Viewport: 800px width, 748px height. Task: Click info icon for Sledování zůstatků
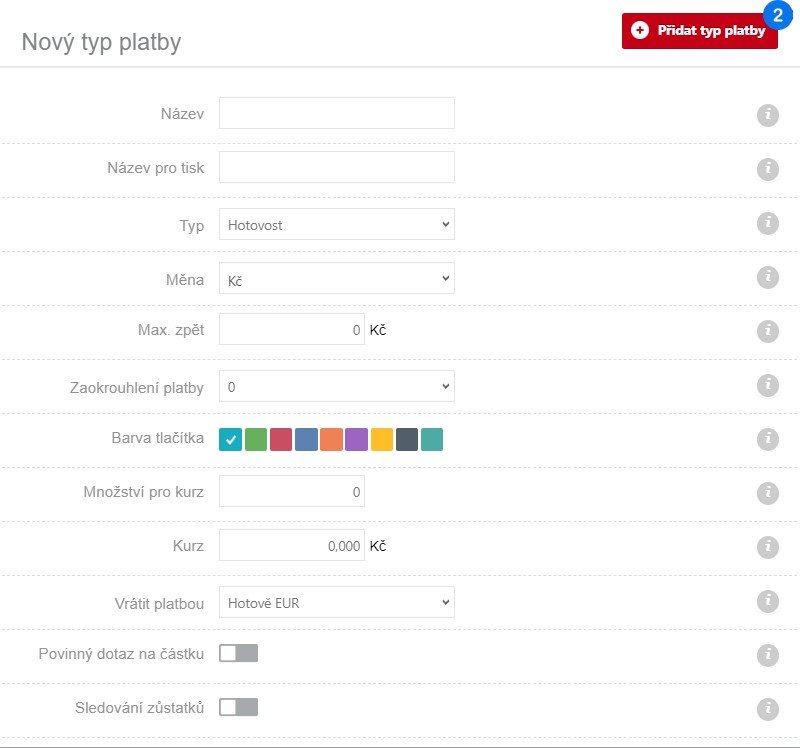pyautogui.click(x=767, y=709)
